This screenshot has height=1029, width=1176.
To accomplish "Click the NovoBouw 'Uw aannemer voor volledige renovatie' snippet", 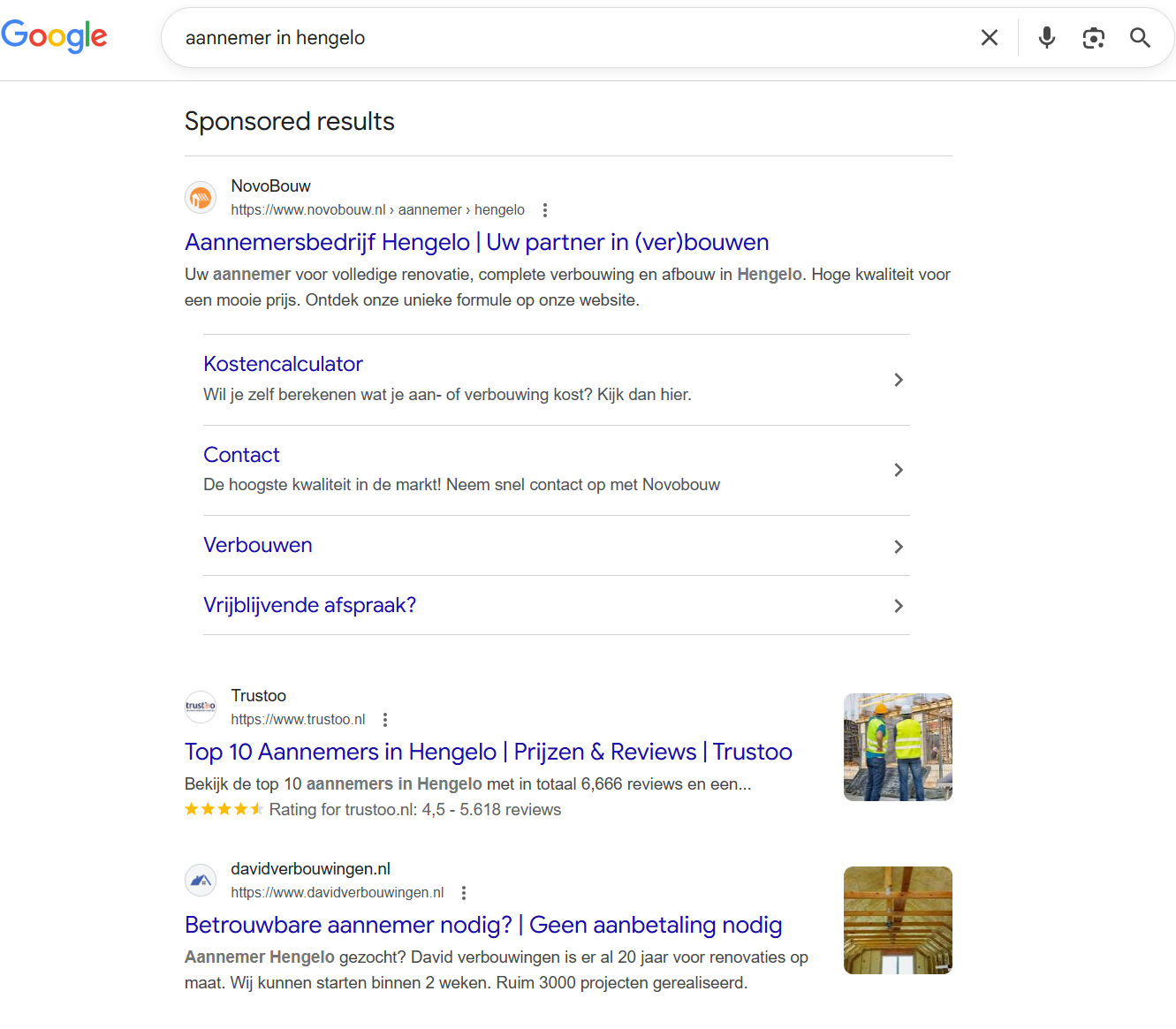I will tap(567, 287).
